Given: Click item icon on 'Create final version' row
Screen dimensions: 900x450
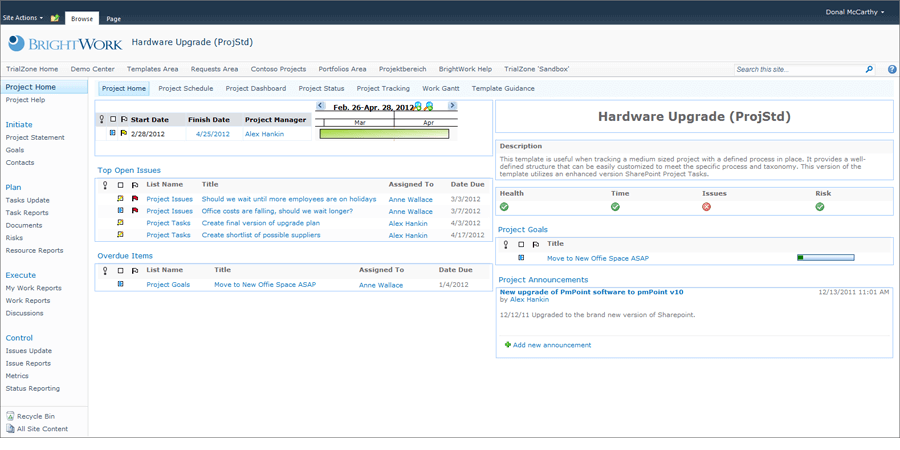Looking at the screenshot, I should point(121,223).
